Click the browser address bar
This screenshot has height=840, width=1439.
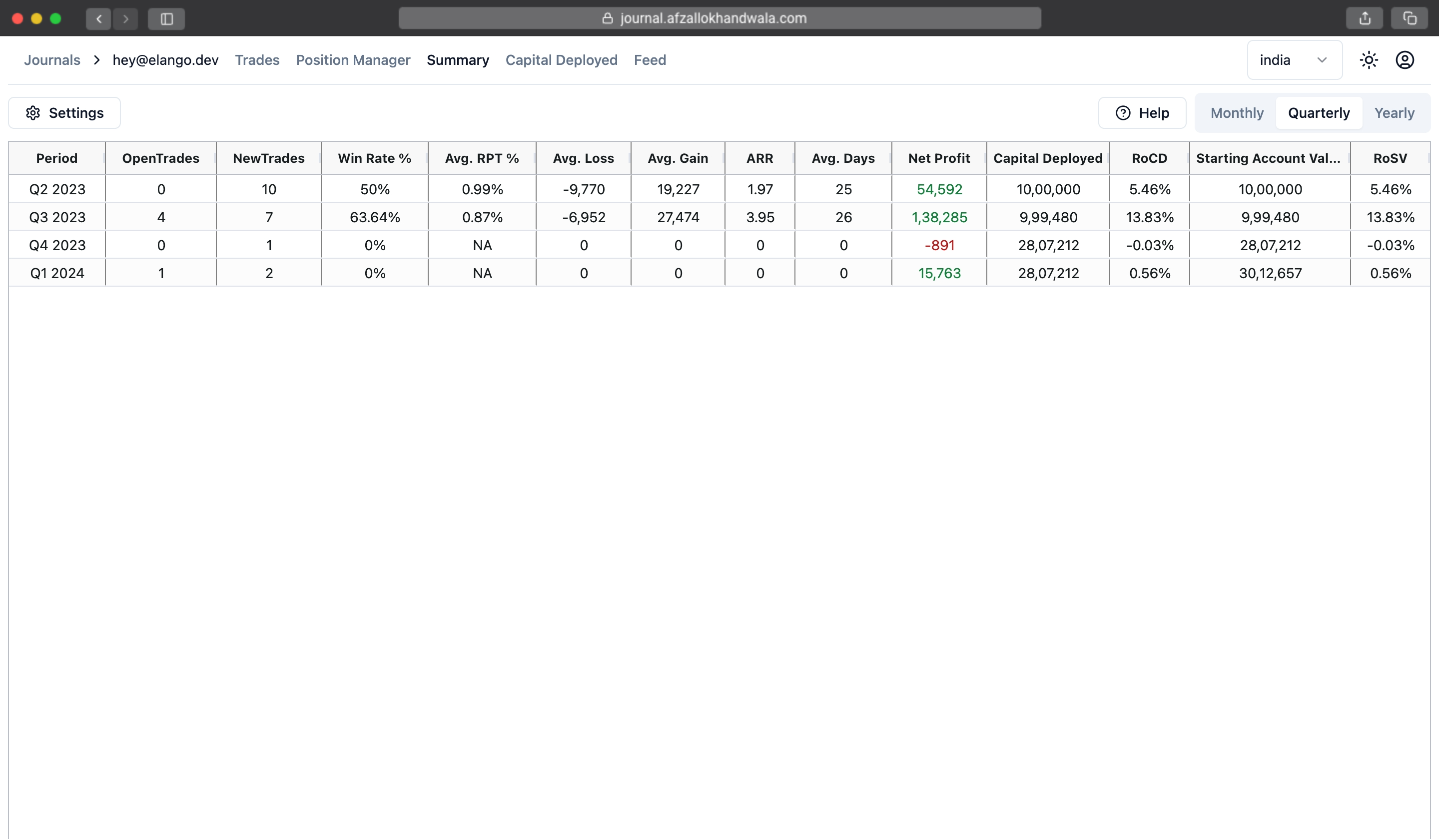(x=719, y=18)
